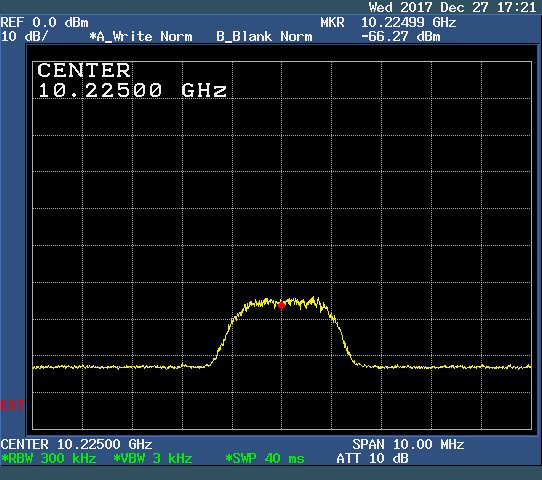Select the REF 0.0 dBm reference level

click(x=44, y=23)
